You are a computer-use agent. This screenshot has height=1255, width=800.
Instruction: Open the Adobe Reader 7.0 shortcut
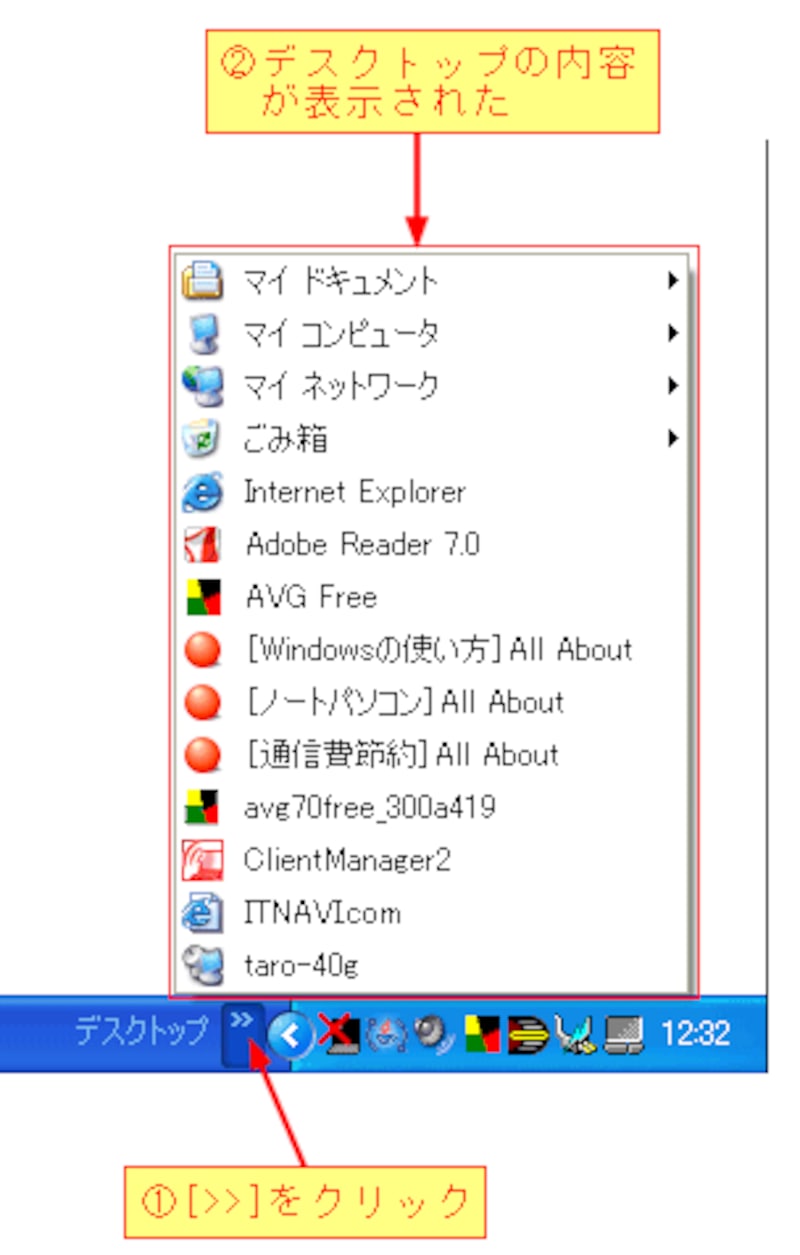point(431,545)
